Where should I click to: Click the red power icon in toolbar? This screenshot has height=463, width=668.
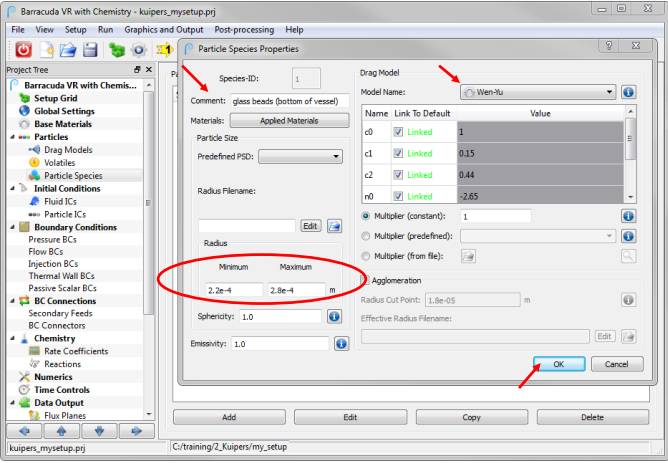click(x=22, y=48)
